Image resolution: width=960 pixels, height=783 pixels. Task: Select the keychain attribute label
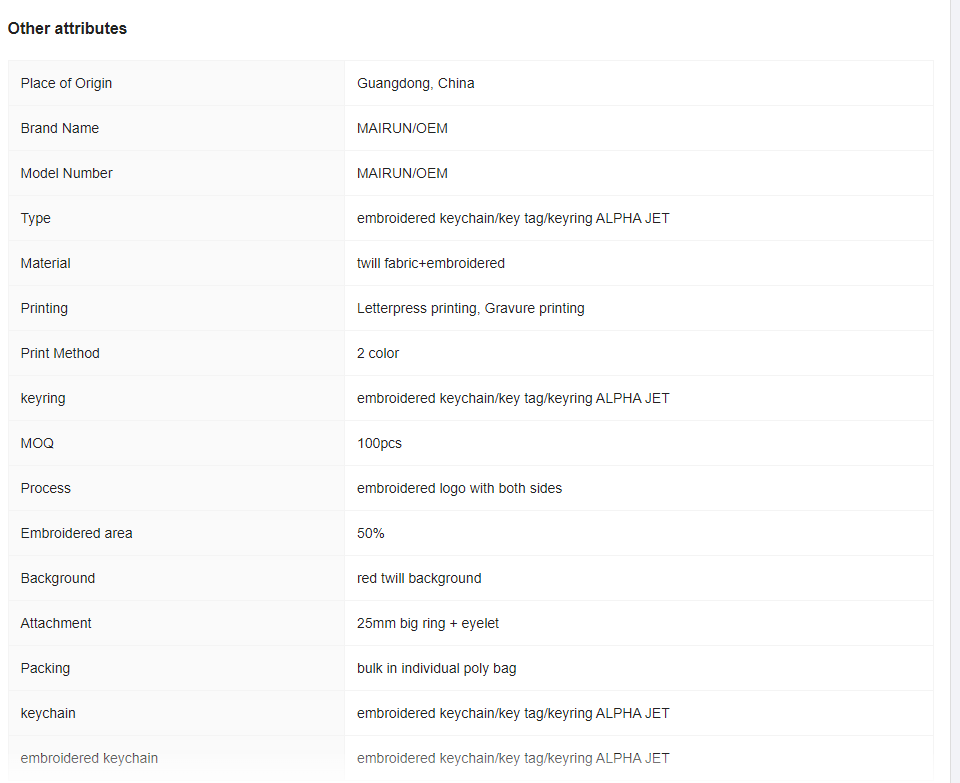pos(48,713)
